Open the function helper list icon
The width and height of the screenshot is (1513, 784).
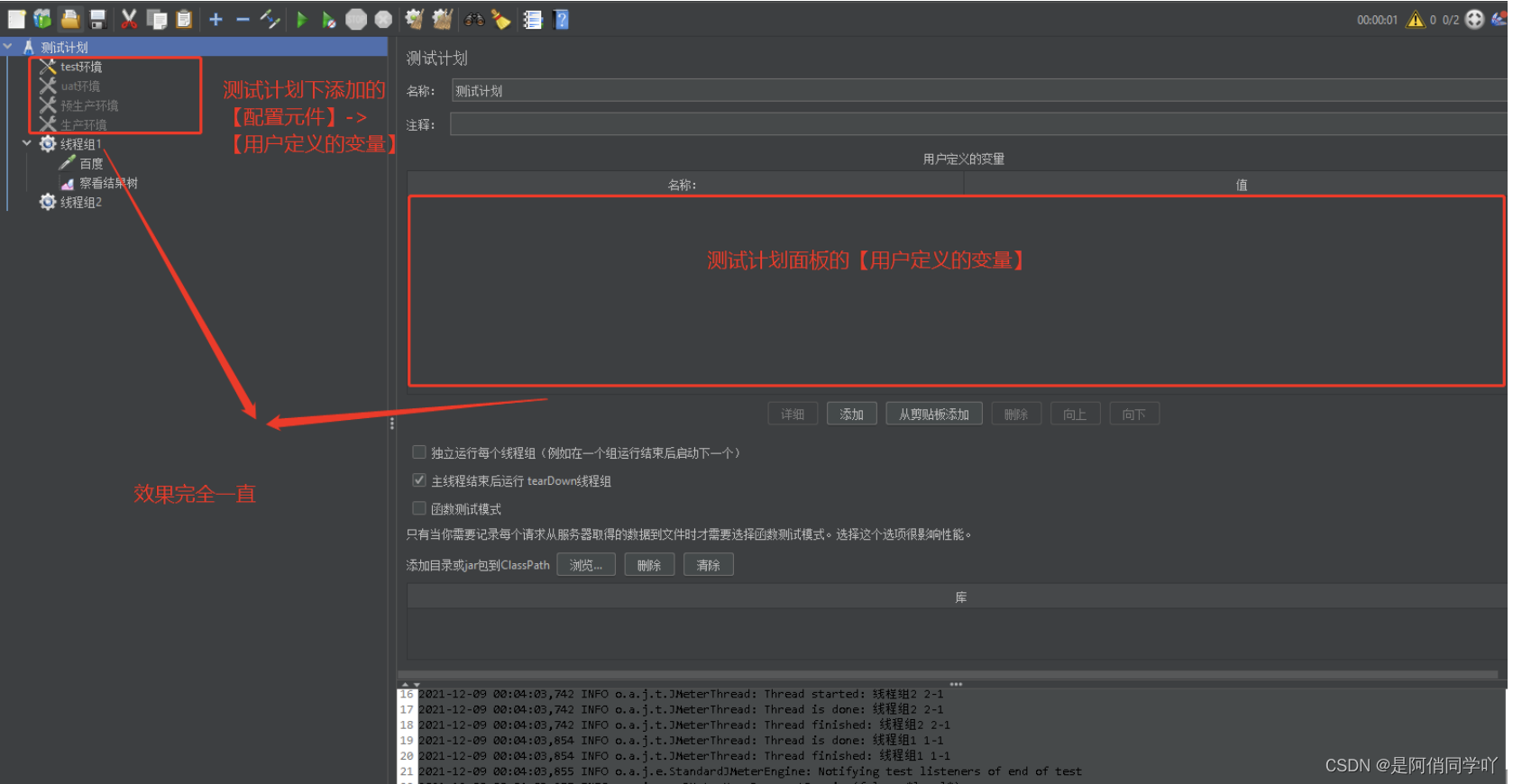click(533, 19)
